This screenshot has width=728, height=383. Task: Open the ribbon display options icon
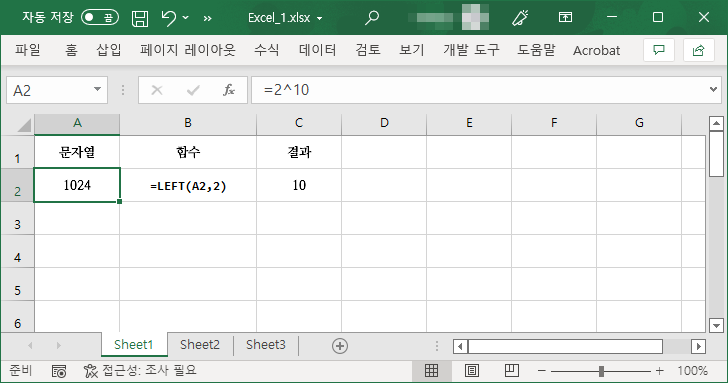pyautogui.click(x=565, y=18)
